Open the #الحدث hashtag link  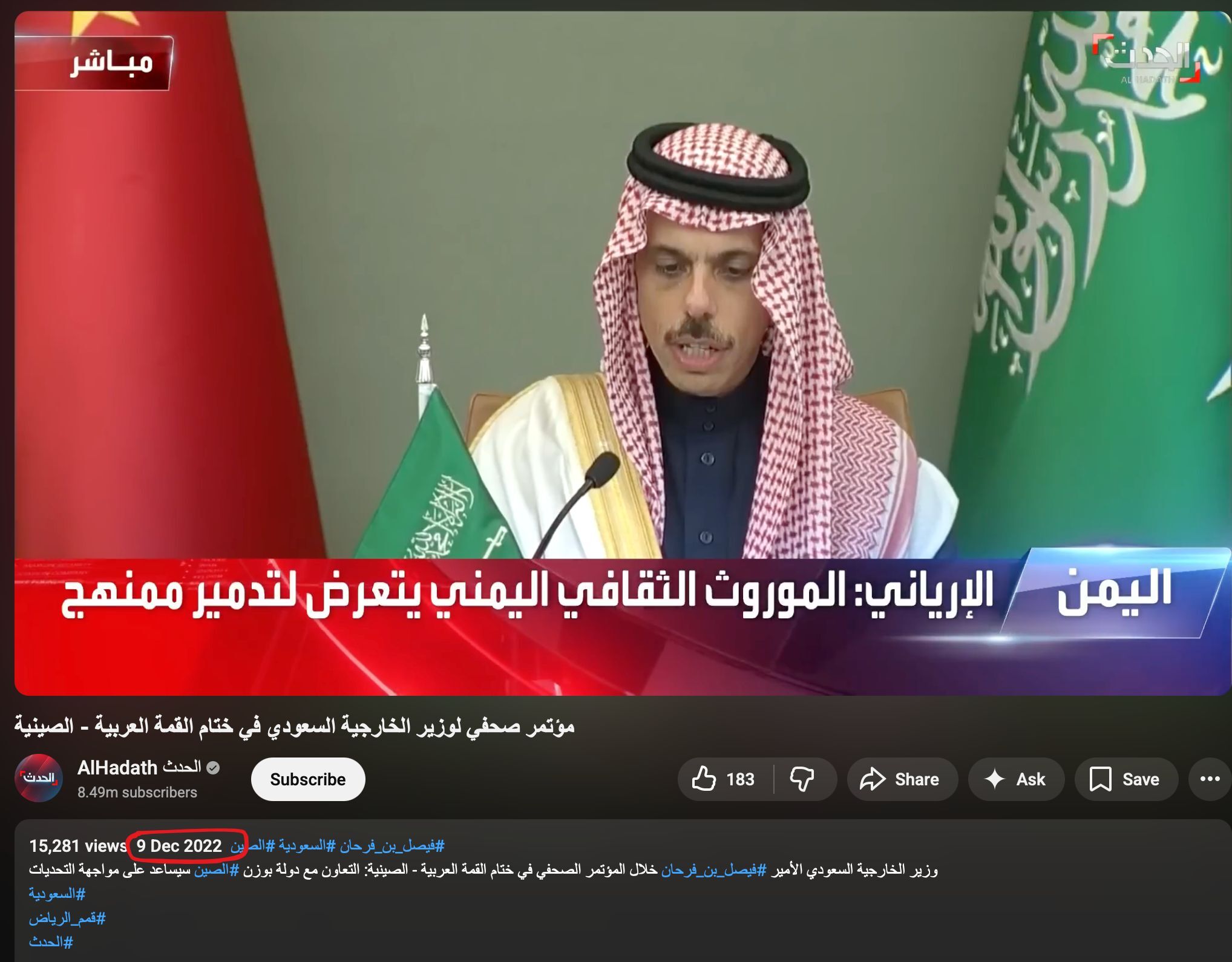point(51,942)
